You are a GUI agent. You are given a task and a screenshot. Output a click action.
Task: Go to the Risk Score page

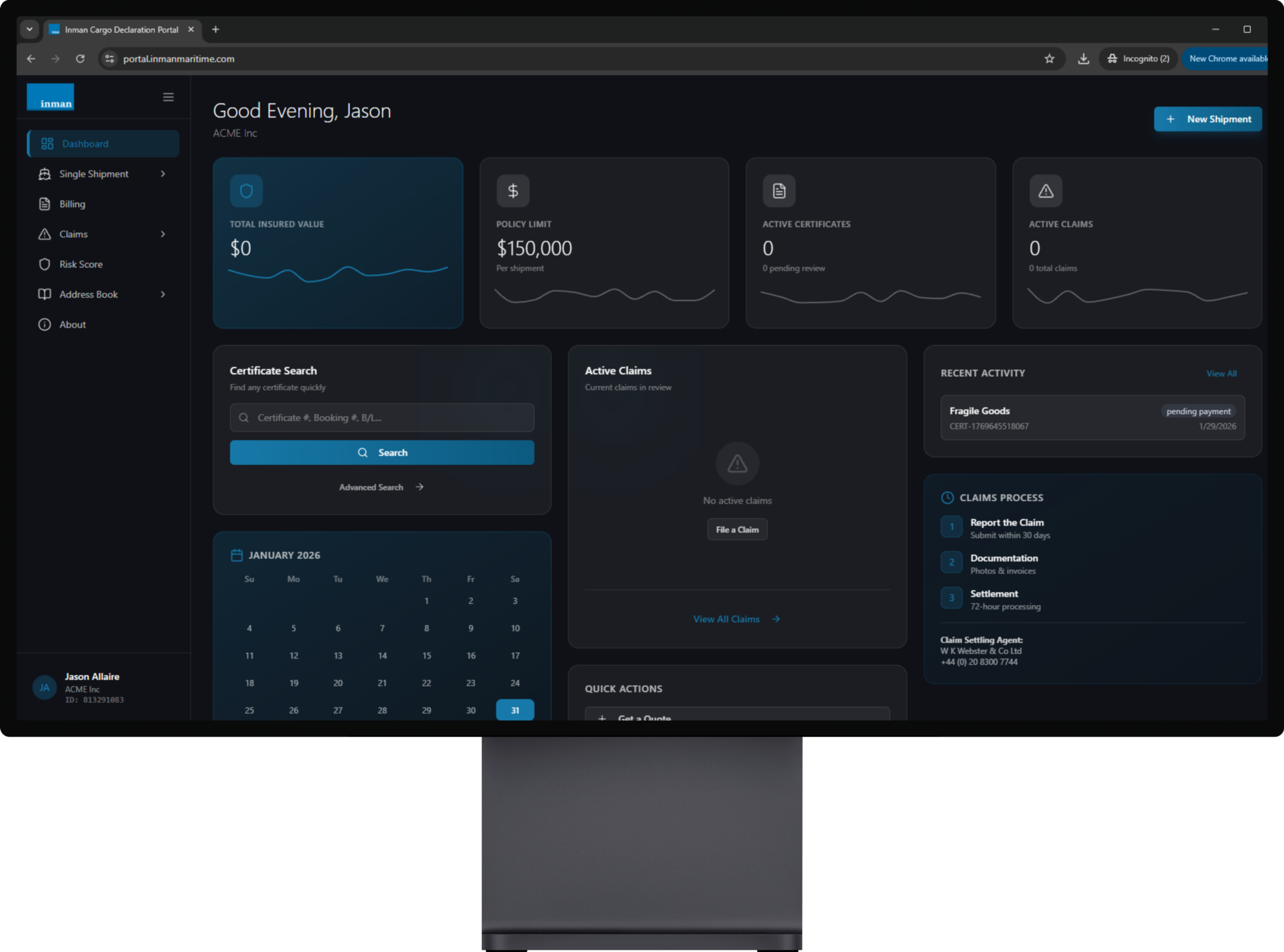(81, 264)
